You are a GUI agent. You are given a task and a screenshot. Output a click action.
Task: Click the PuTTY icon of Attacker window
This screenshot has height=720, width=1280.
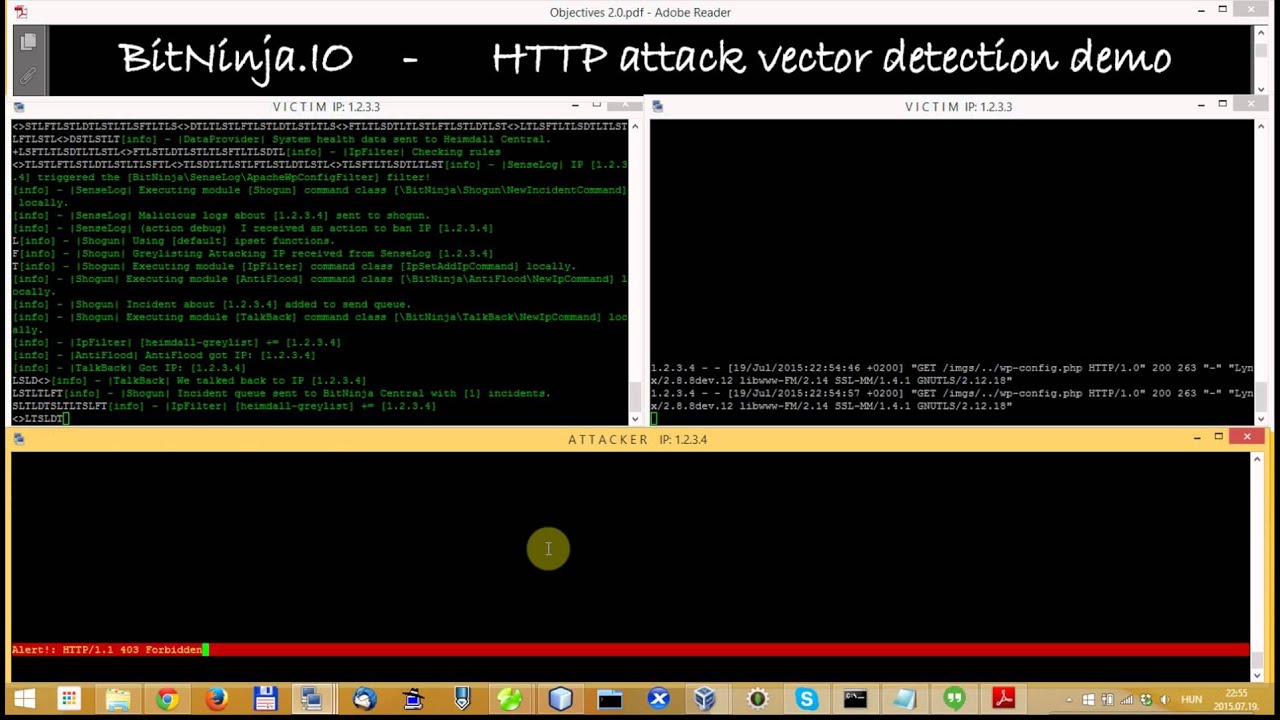pos(19,439)
